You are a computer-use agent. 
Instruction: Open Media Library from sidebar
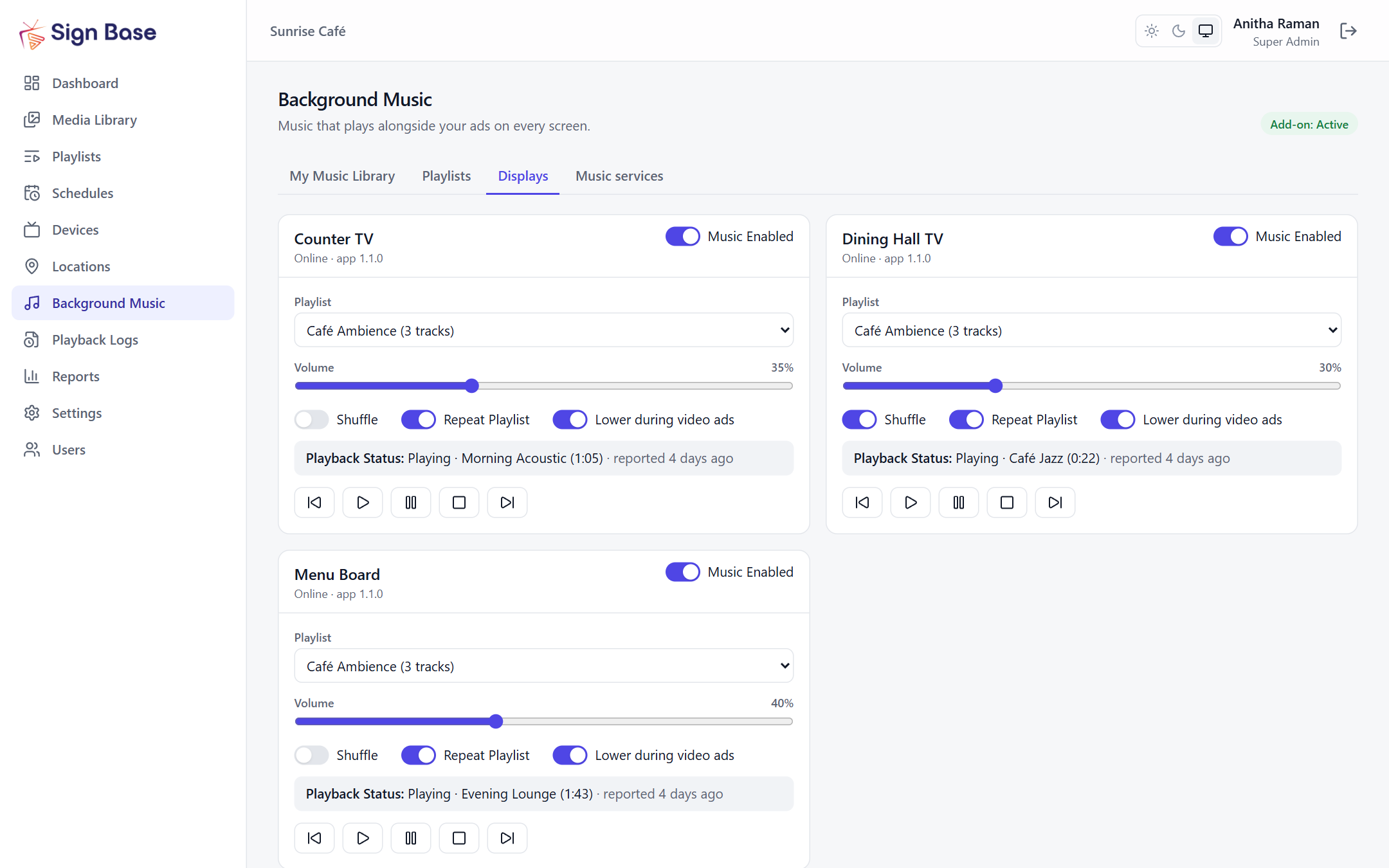pyautogui.click(x=123, y=120)
